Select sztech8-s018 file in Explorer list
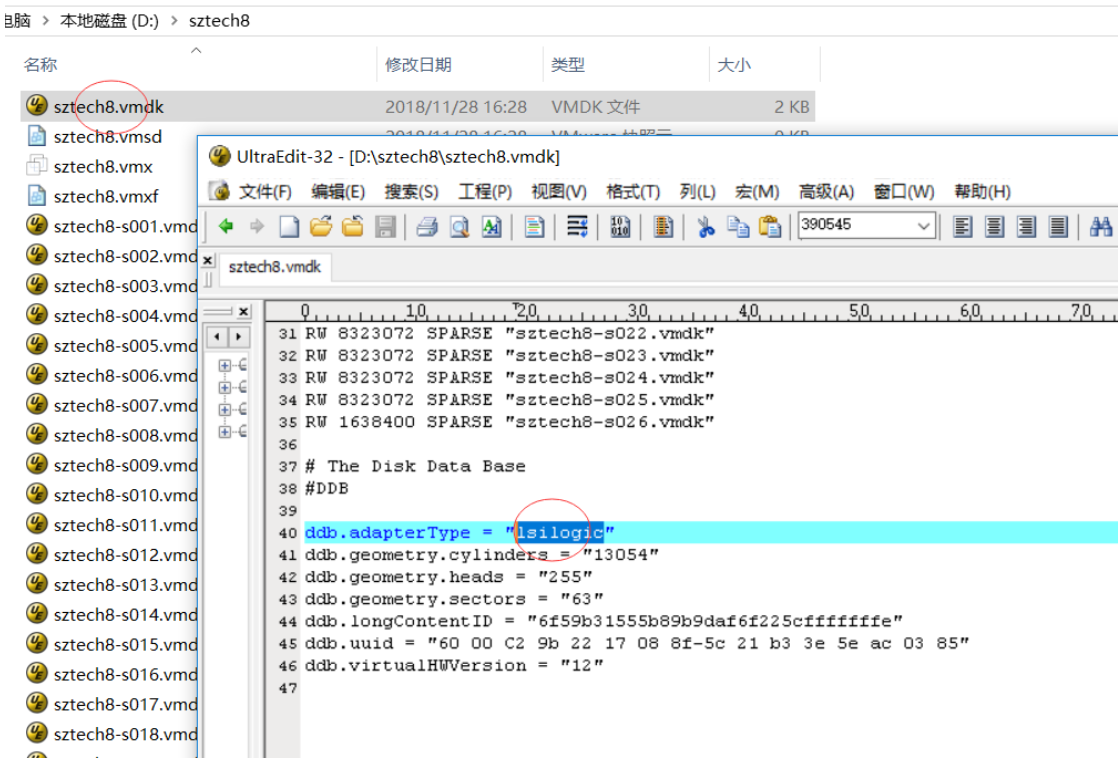The width and height of the screenshot is (1118, 777). point(125,734)
